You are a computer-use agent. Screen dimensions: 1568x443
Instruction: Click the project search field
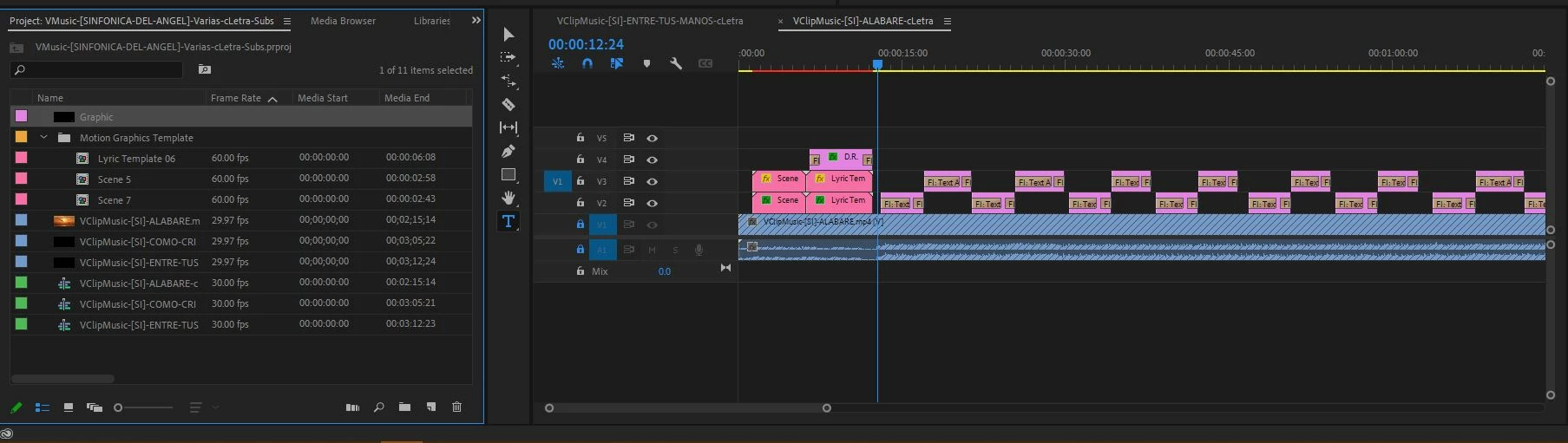[96, 69]
